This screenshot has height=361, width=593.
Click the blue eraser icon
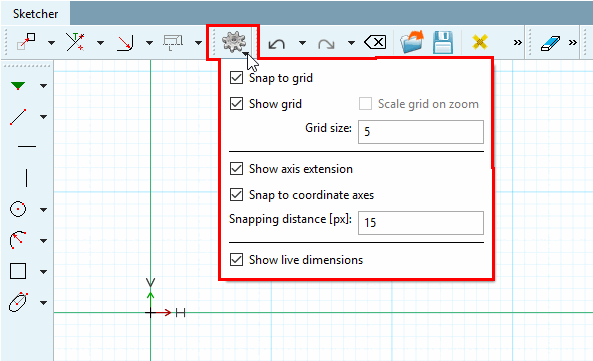coord(550,43)
